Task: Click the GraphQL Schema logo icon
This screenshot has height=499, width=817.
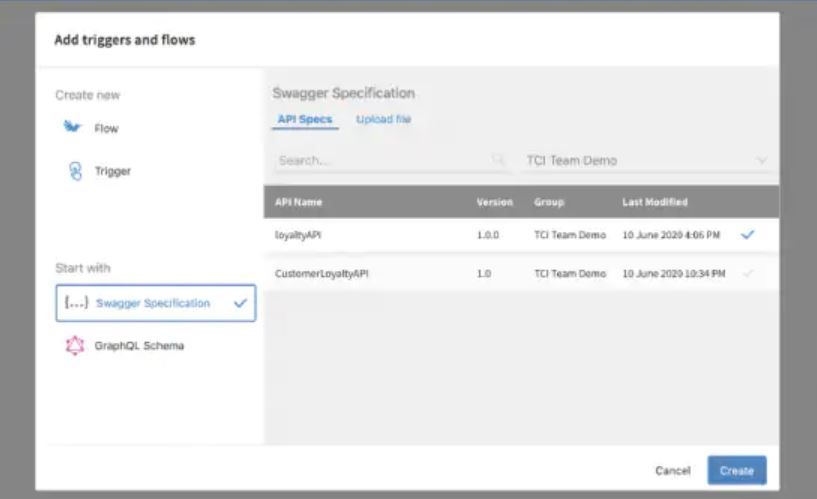Action: point(74,346)
